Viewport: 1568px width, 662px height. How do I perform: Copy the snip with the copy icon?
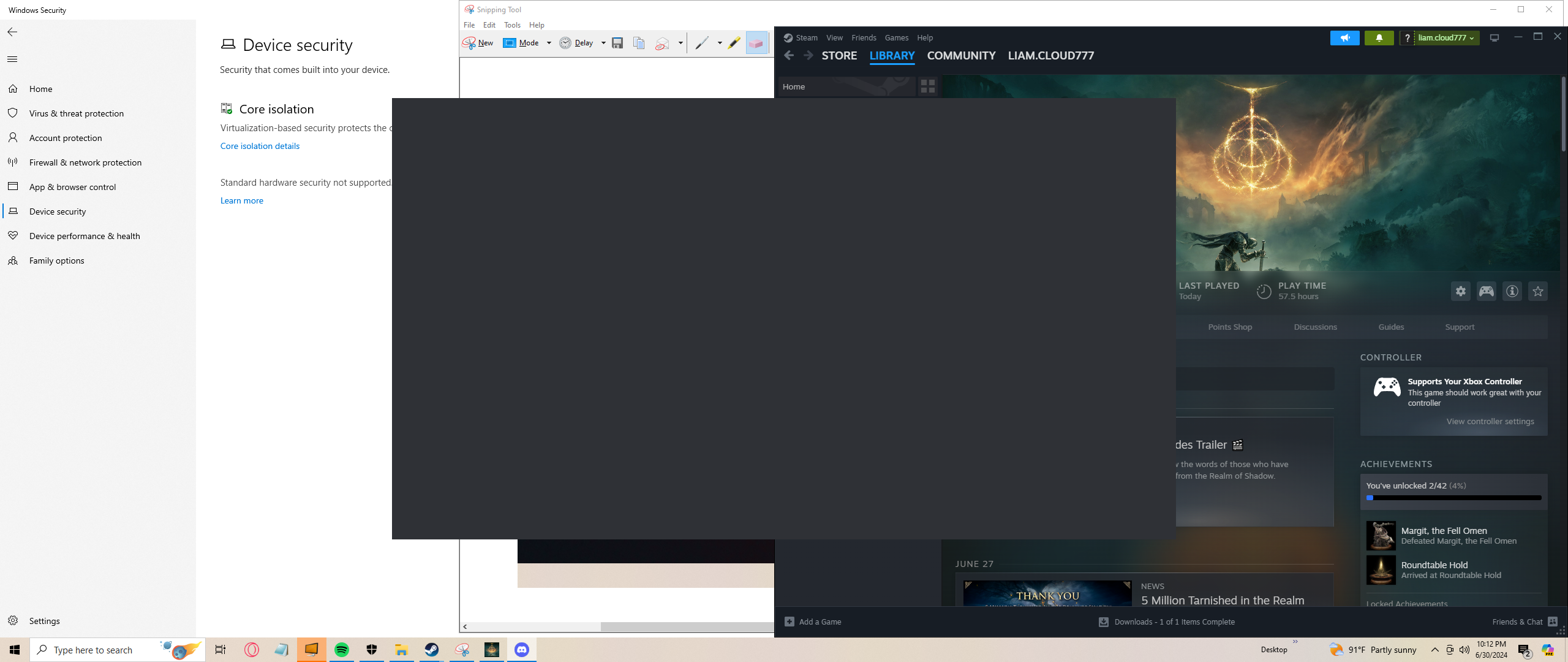pos(639,43)
